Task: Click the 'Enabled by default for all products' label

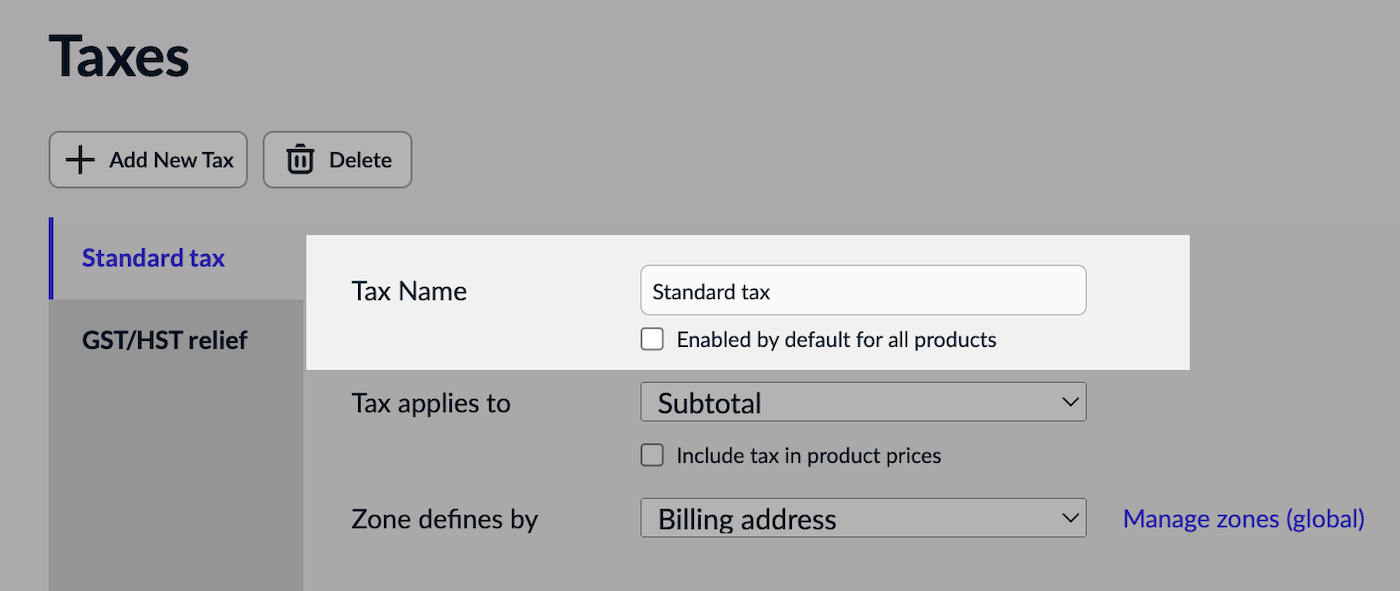Action: [x=836, y=340]
